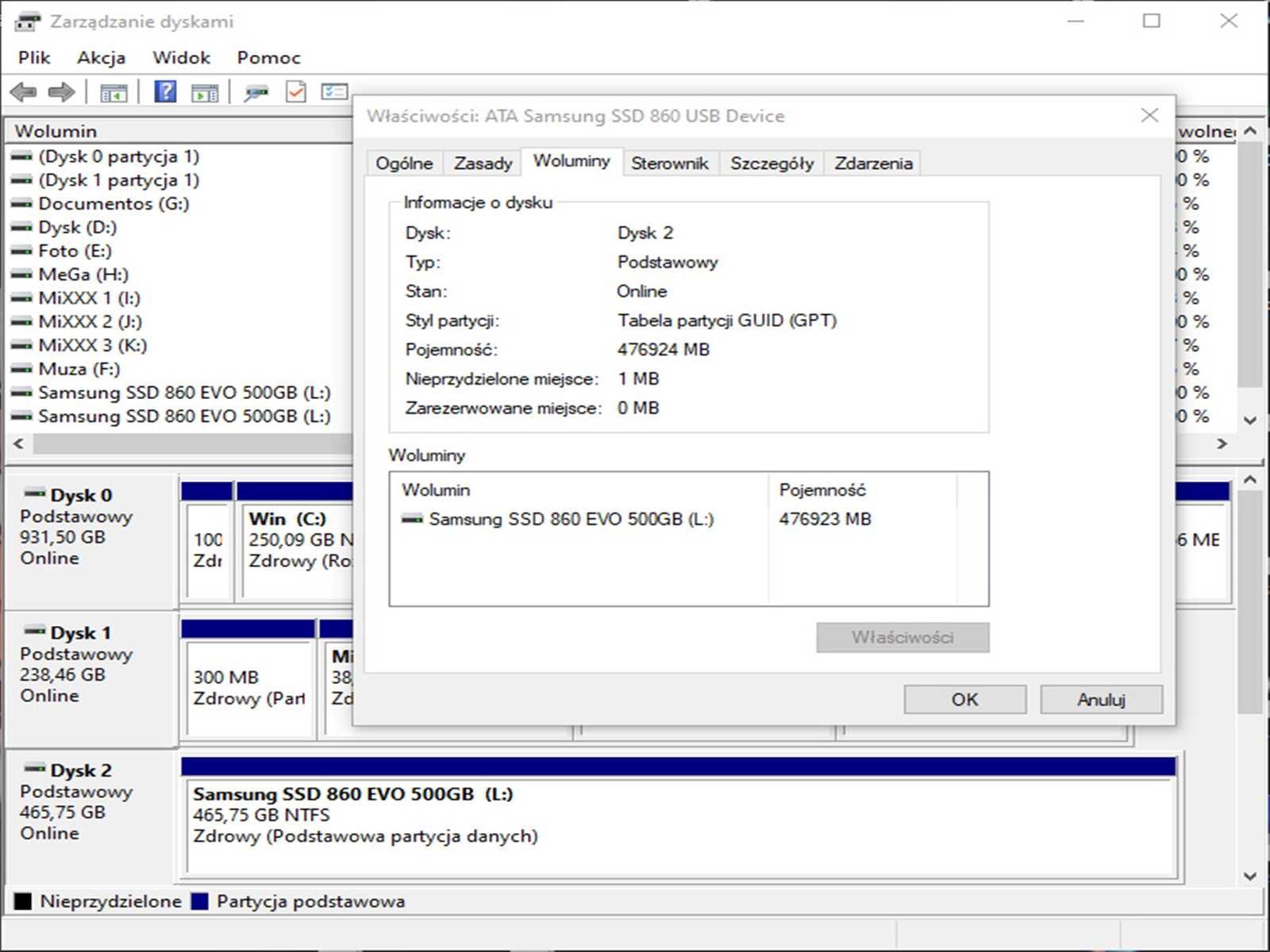Click the drive icon beside Foto (E:)
The image size is (1270, 952).
point(22,251)
